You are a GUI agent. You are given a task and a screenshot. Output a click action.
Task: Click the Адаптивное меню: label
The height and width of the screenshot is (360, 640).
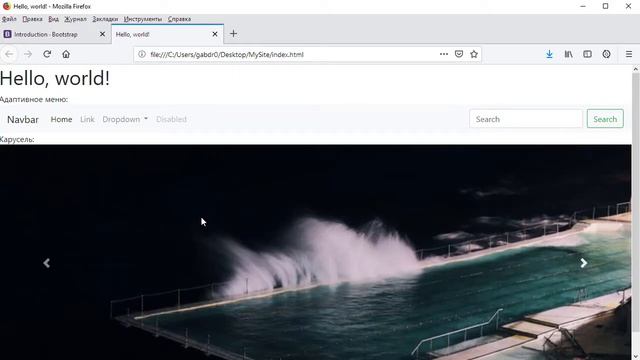[x=34, y=99]
